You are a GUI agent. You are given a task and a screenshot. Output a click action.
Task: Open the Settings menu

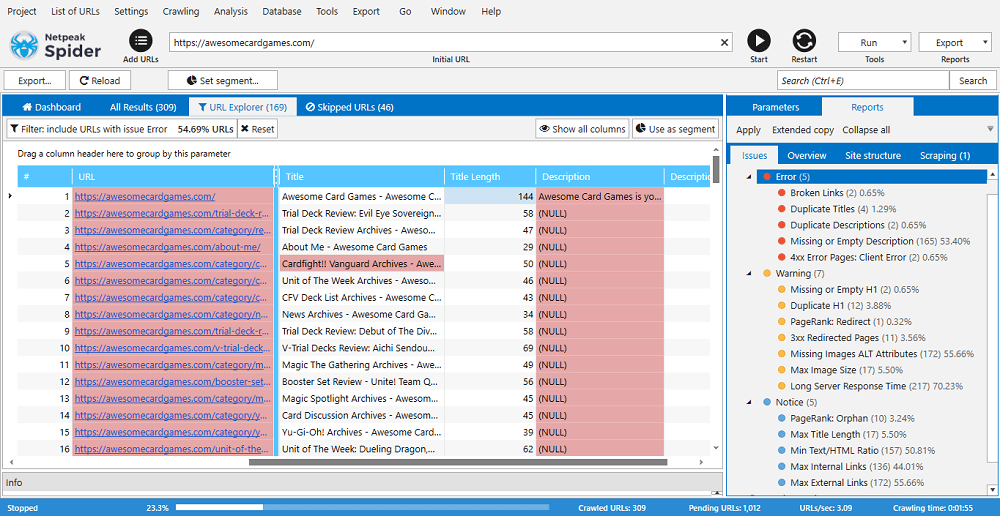131,11
